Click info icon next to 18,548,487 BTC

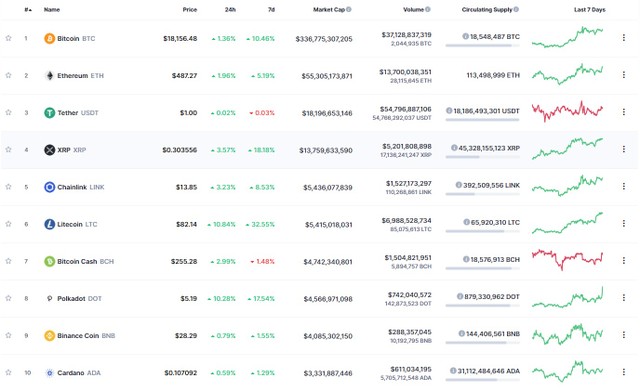click(465, 36)
